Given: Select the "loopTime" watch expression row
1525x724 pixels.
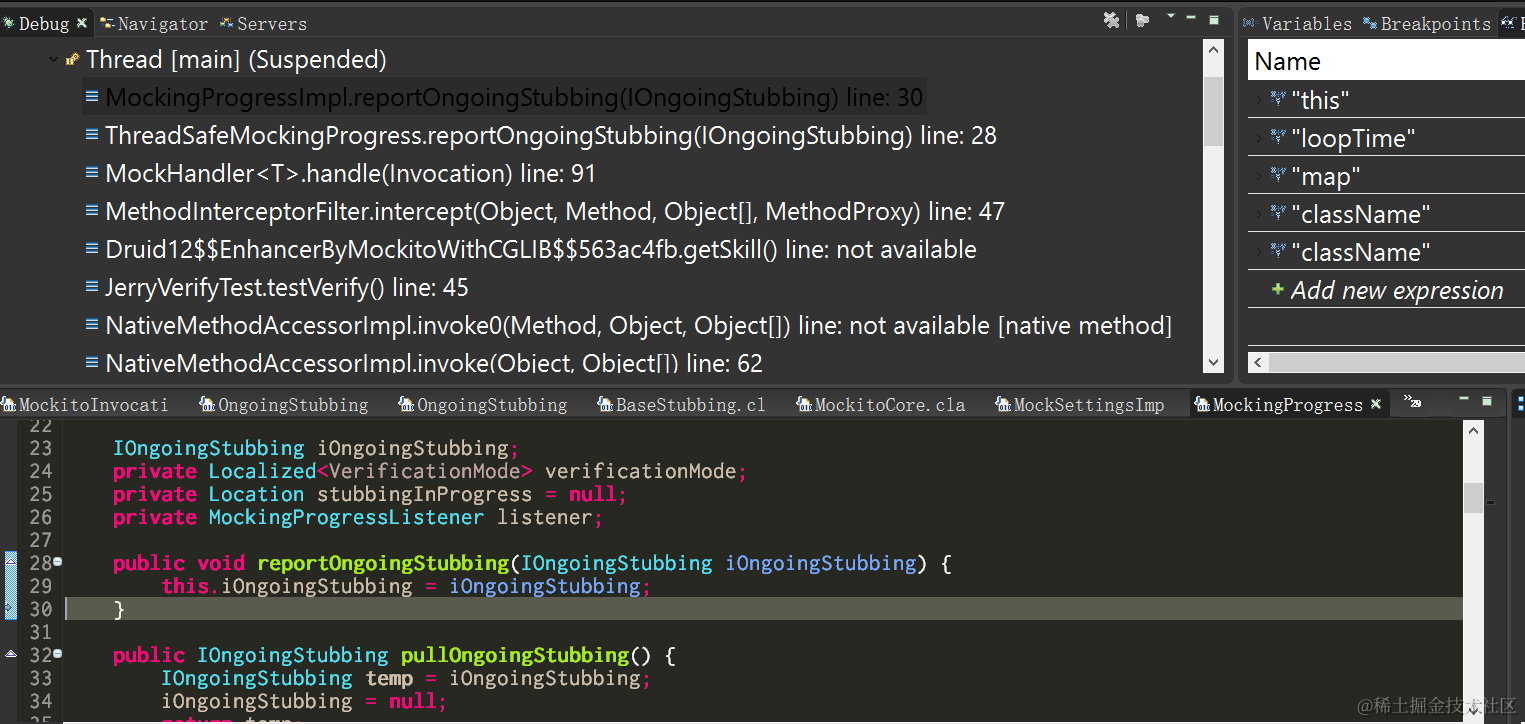Looking at the screenshot, I should (1386, 138).
